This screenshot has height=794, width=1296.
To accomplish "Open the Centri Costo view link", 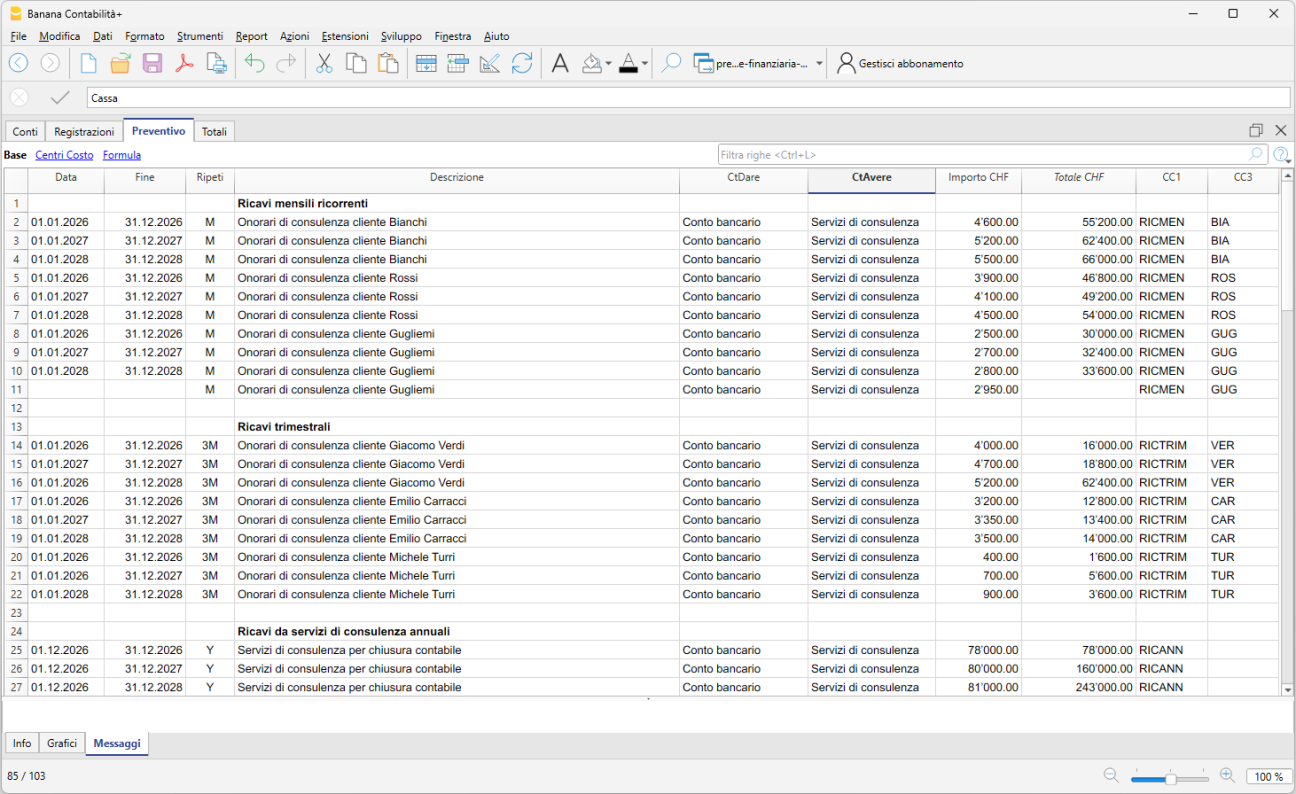I will pyautogui.click(x=64, y=155).
